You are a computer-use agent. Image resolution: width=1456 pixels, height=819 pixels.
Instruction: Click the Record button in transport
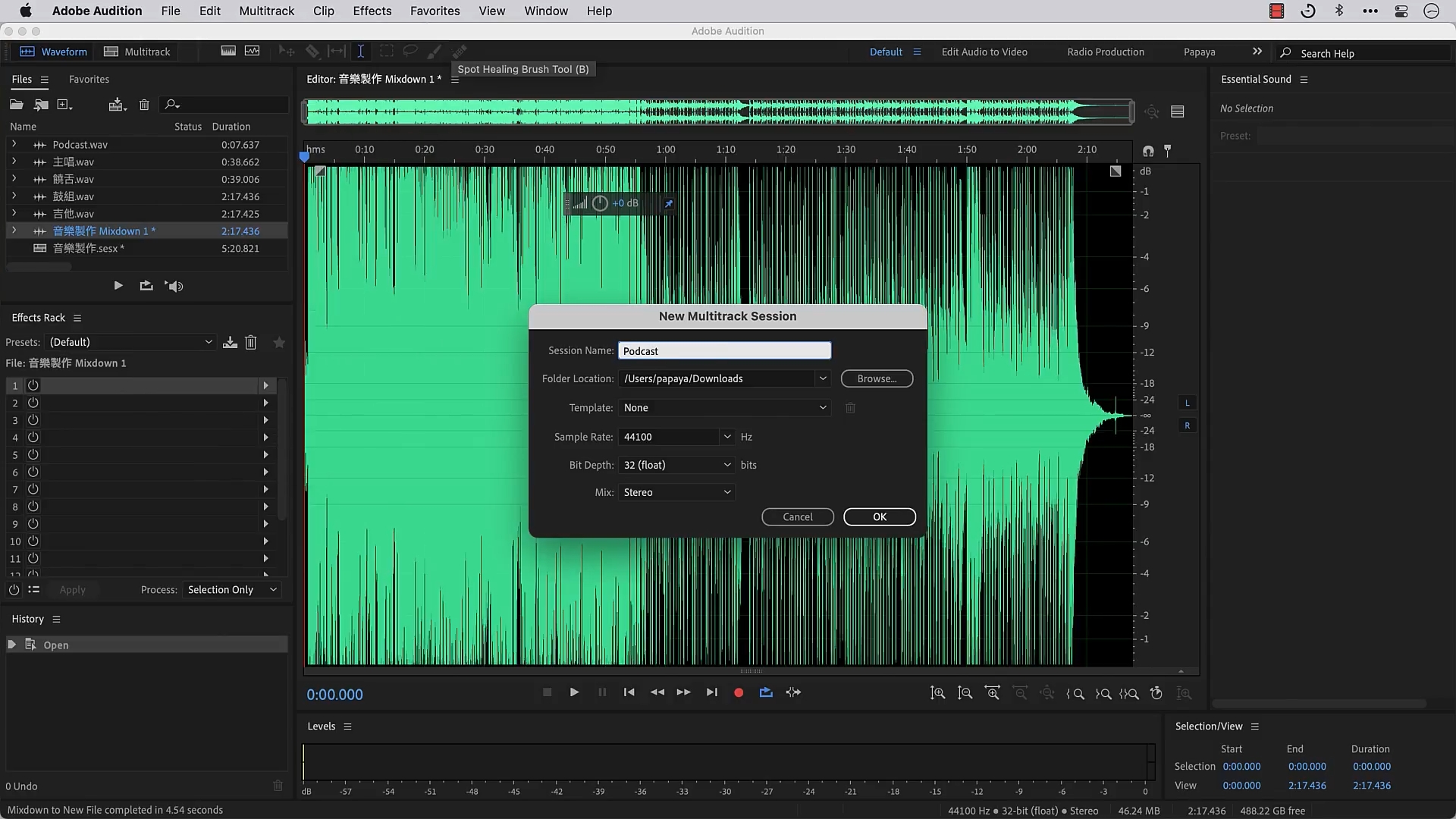pyautogui.click(x=739, y=692)
